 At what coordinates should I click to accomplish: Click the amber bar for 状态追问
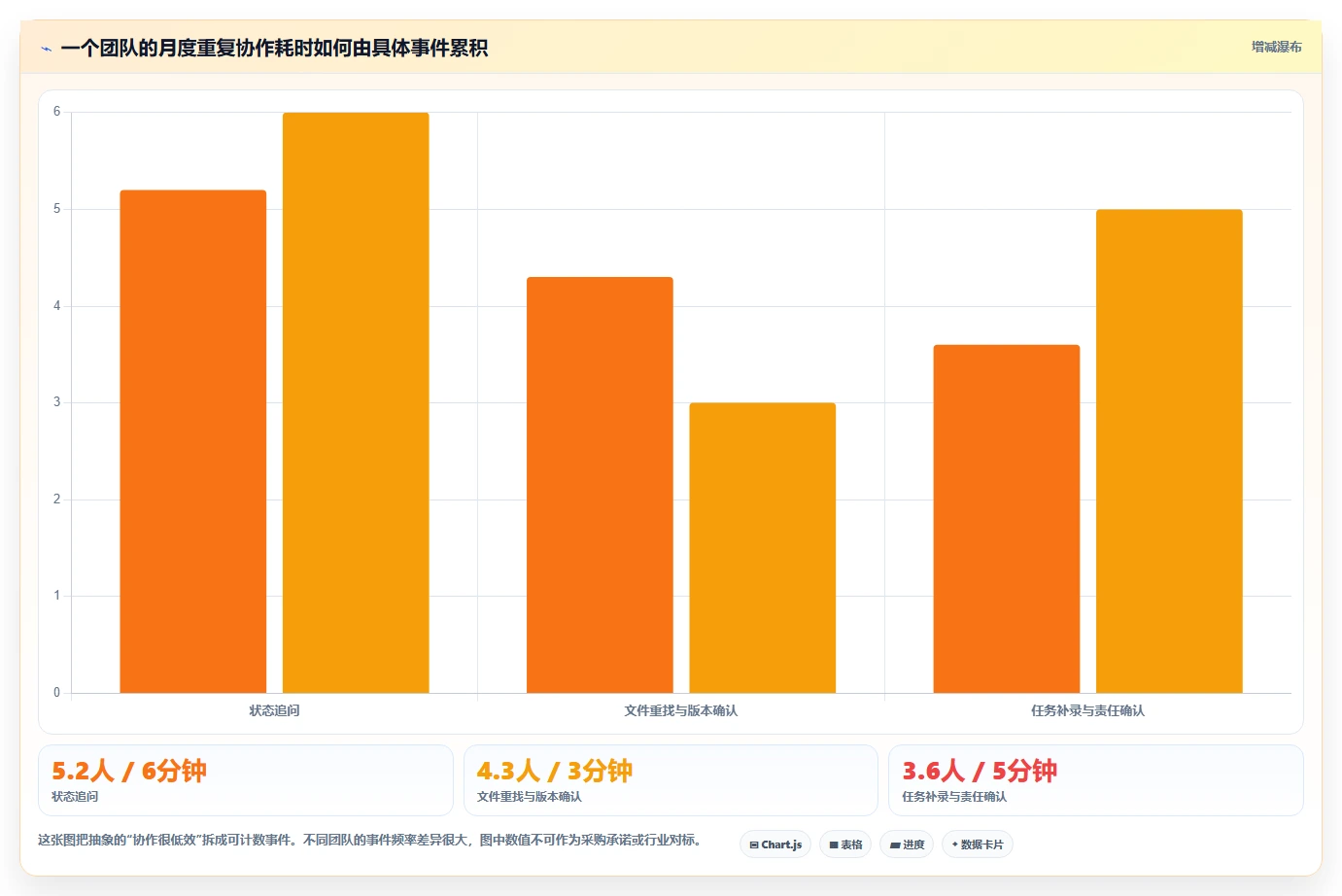tap(356, 402)
